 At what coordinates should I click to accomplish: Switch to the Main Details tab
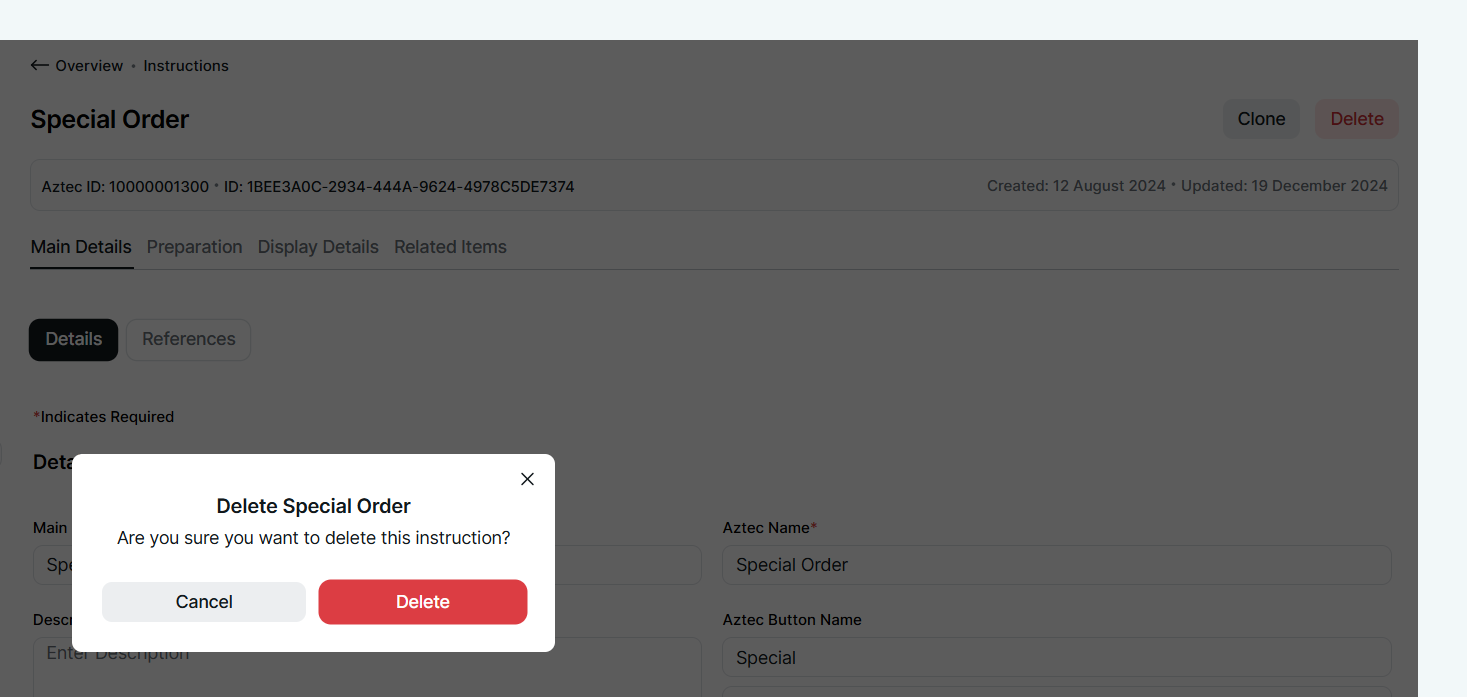tap(81, 247)
